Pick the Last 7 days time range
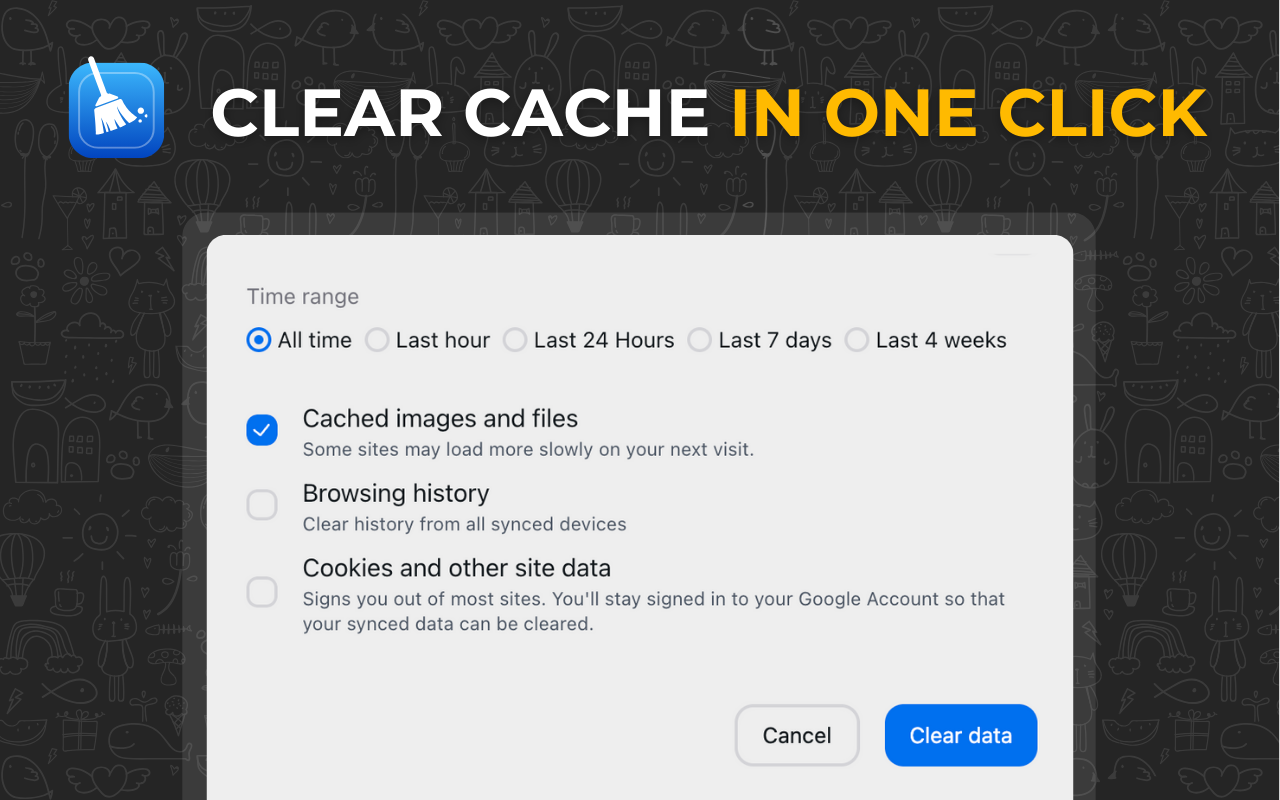Image resolution: width=1280 pixels, height=800 pixels. coord(699,340)
